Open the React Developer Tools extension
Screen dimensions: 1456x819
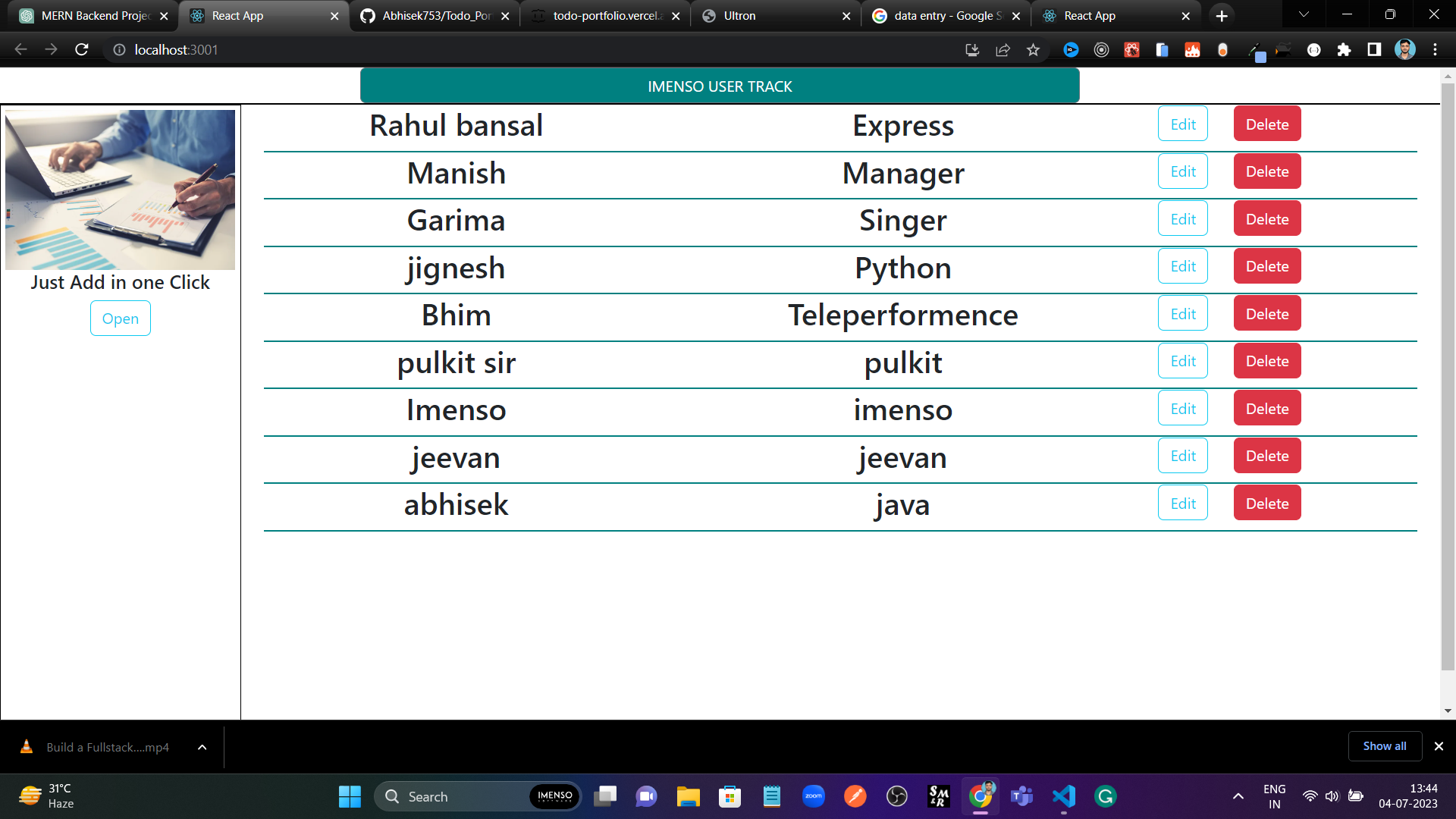click(x=1131, y=50)
